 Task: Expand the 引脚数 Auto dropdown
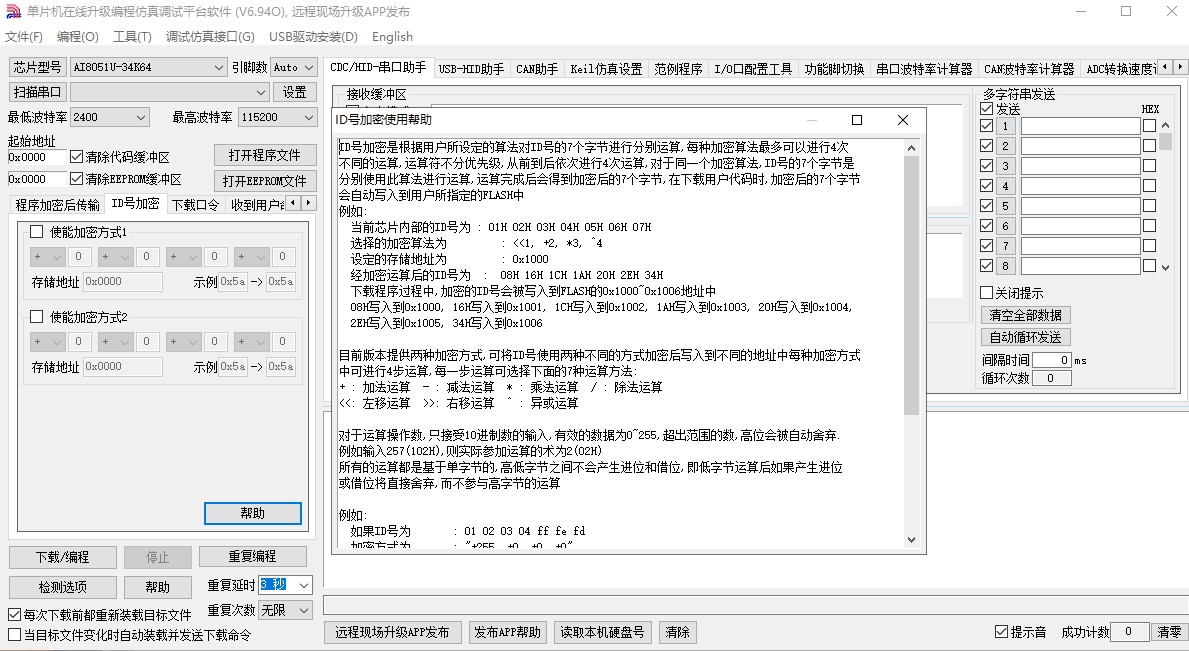[309, 67]
